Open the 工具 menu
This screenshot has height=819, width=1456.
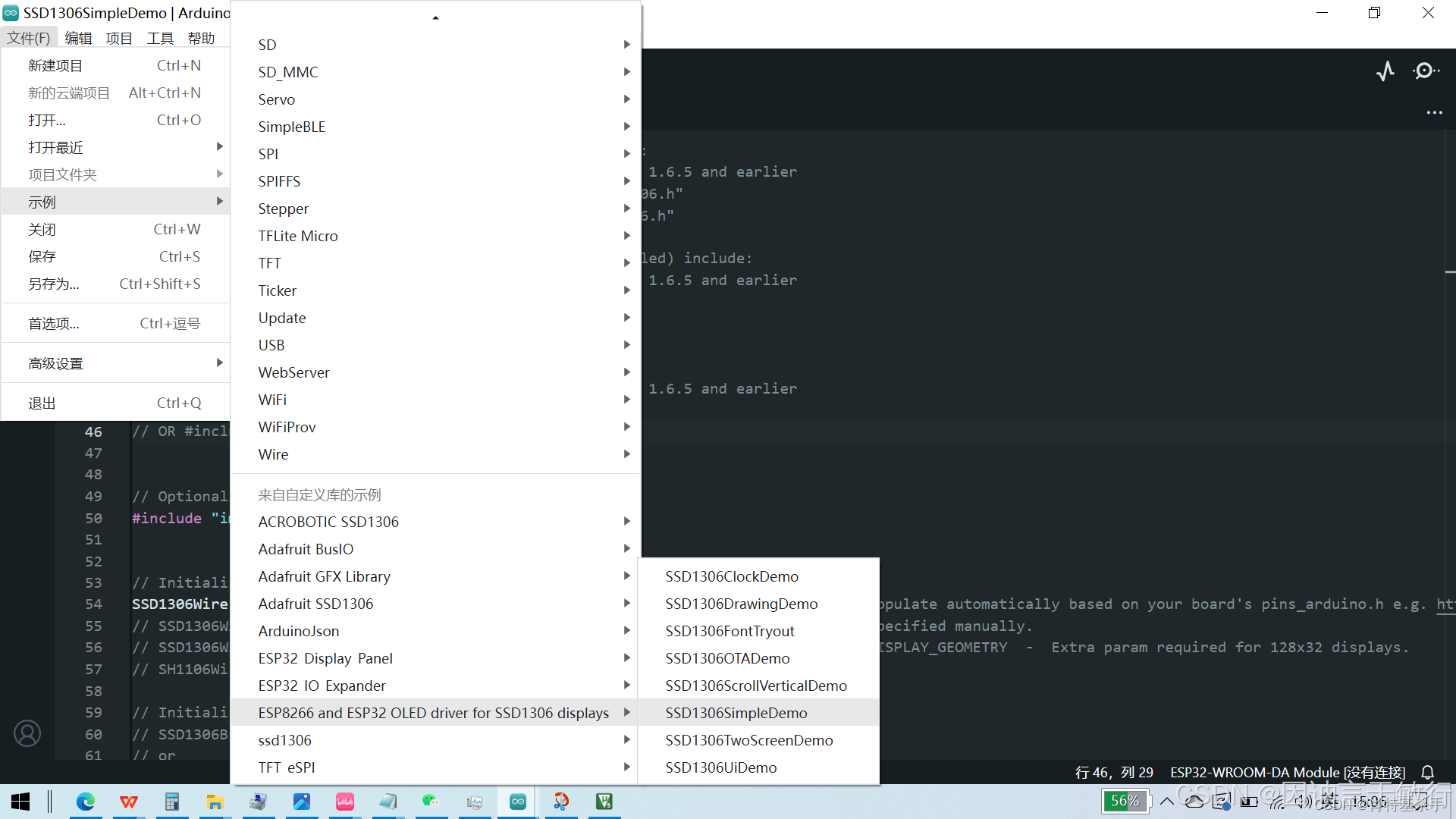(160, 38)
